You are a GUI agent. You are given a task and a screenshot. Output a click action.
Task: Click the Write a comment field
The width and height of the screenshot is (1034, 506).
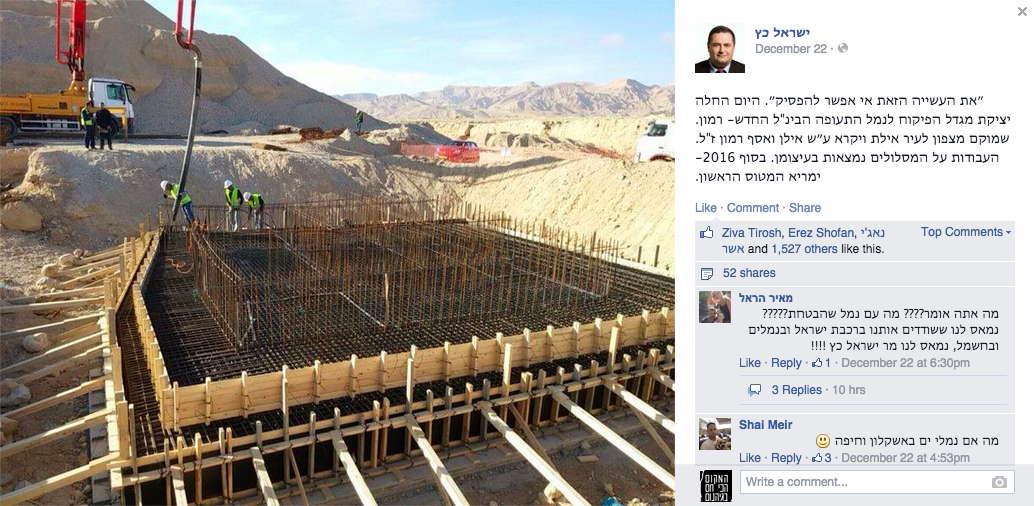pos(876,482)
